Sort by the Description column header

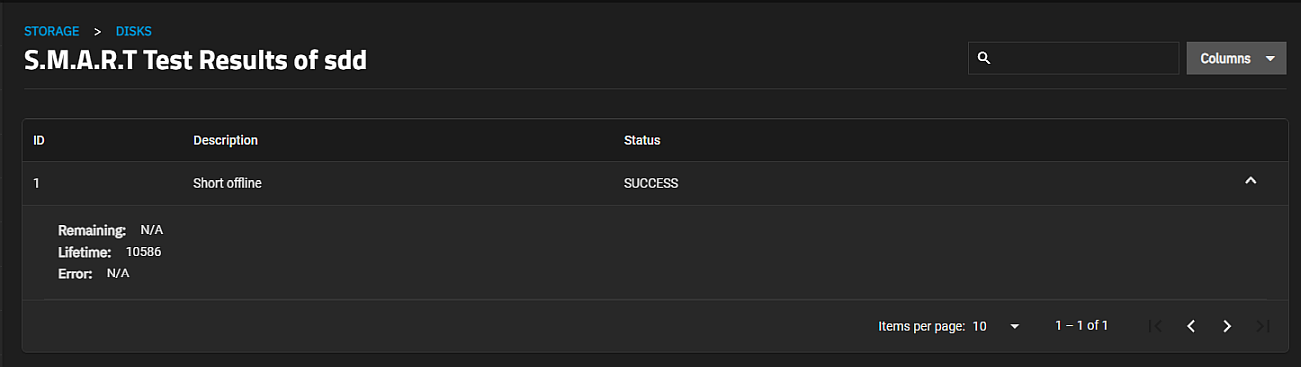[225, 140]
